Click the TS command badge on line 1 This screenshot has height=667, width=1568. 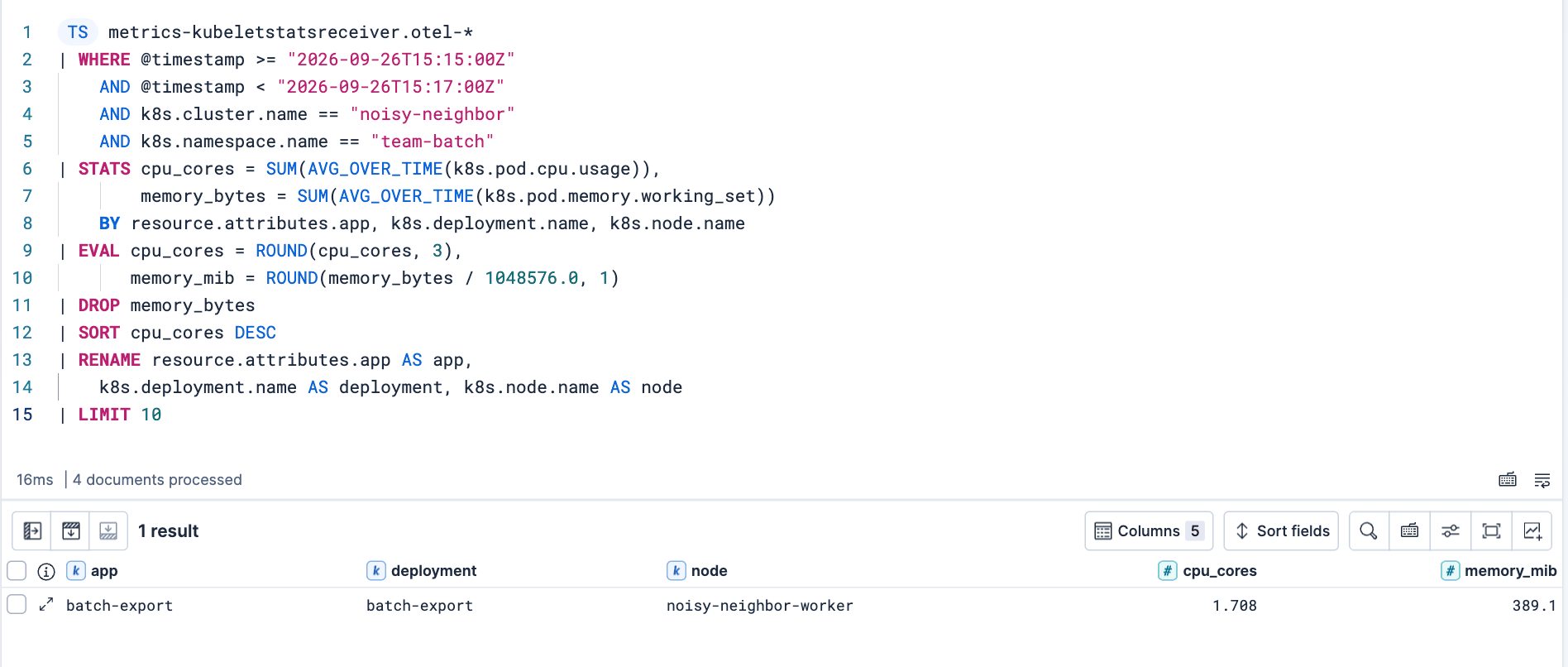pos(78,32)
